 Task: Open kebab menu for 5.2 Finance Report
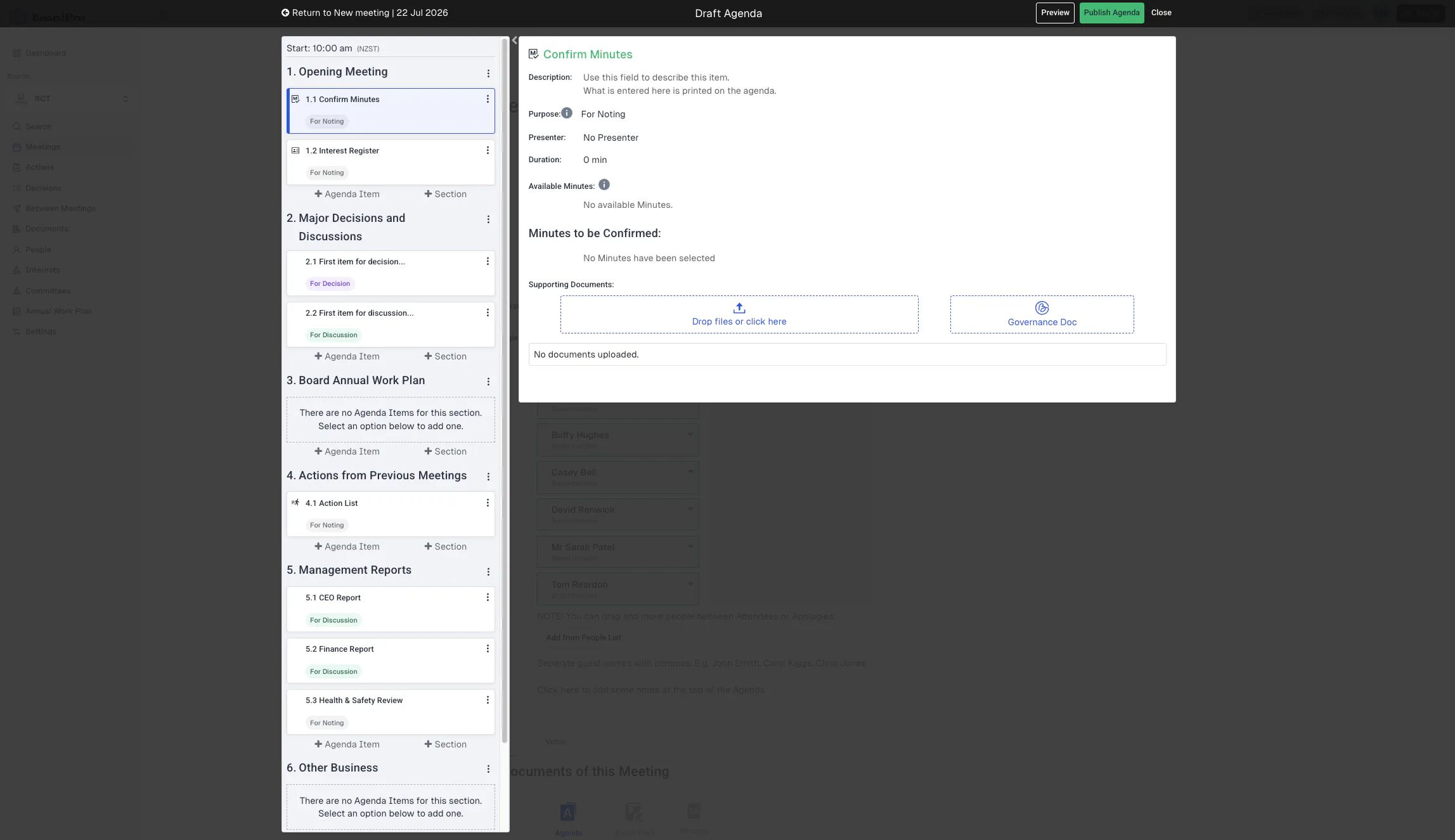[x=488, y=649]
